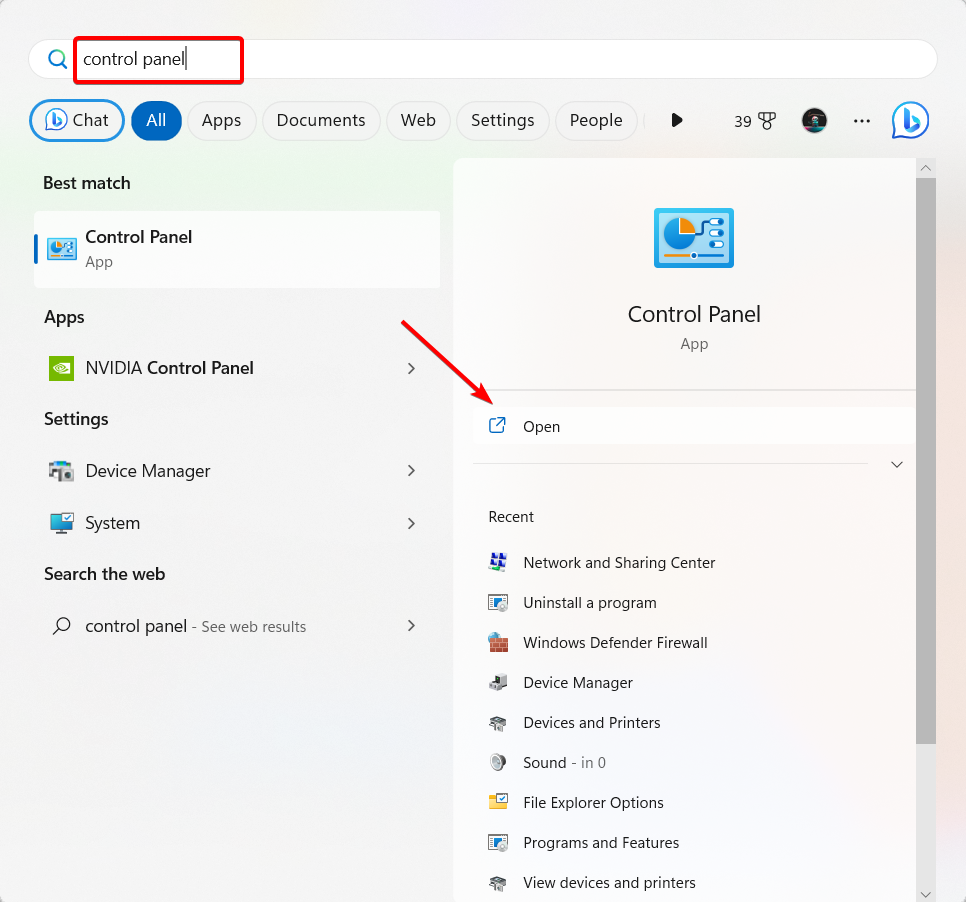
Task: Expand more actions with down chevron
Action: click(896, 465)
